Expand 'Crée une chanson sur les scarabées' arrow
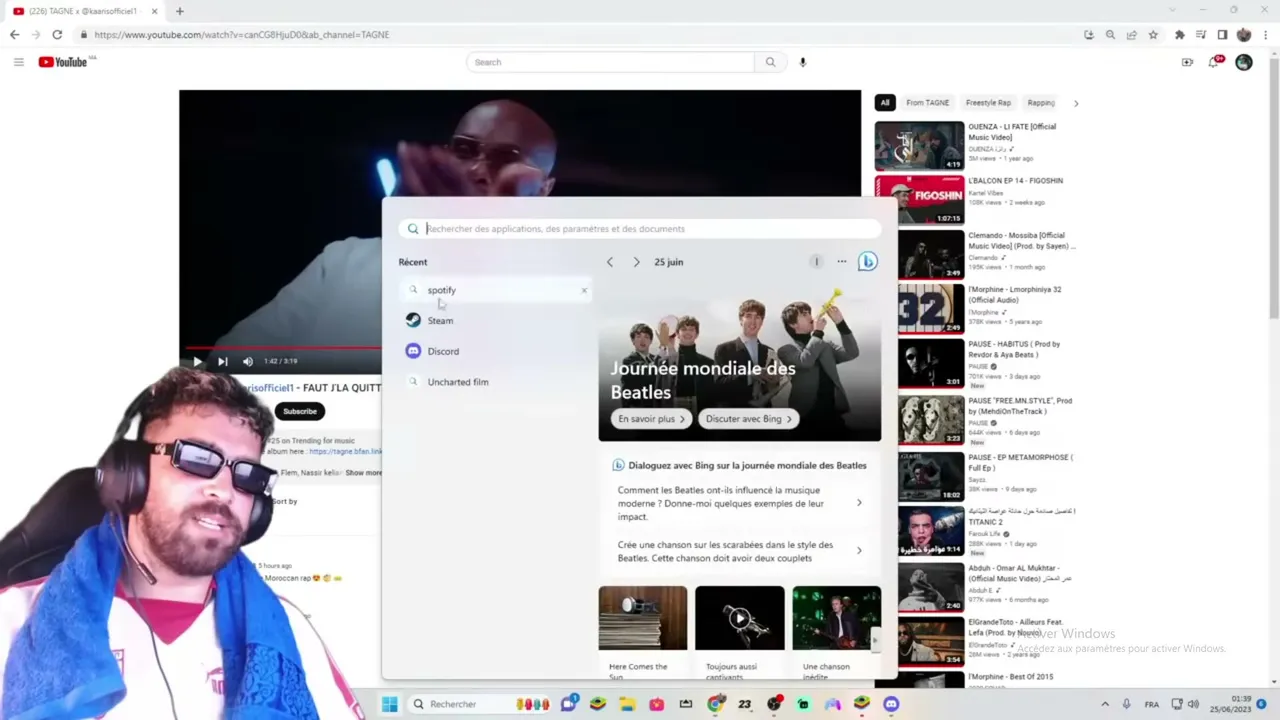The image size is (1280, 720). point(859,551)
